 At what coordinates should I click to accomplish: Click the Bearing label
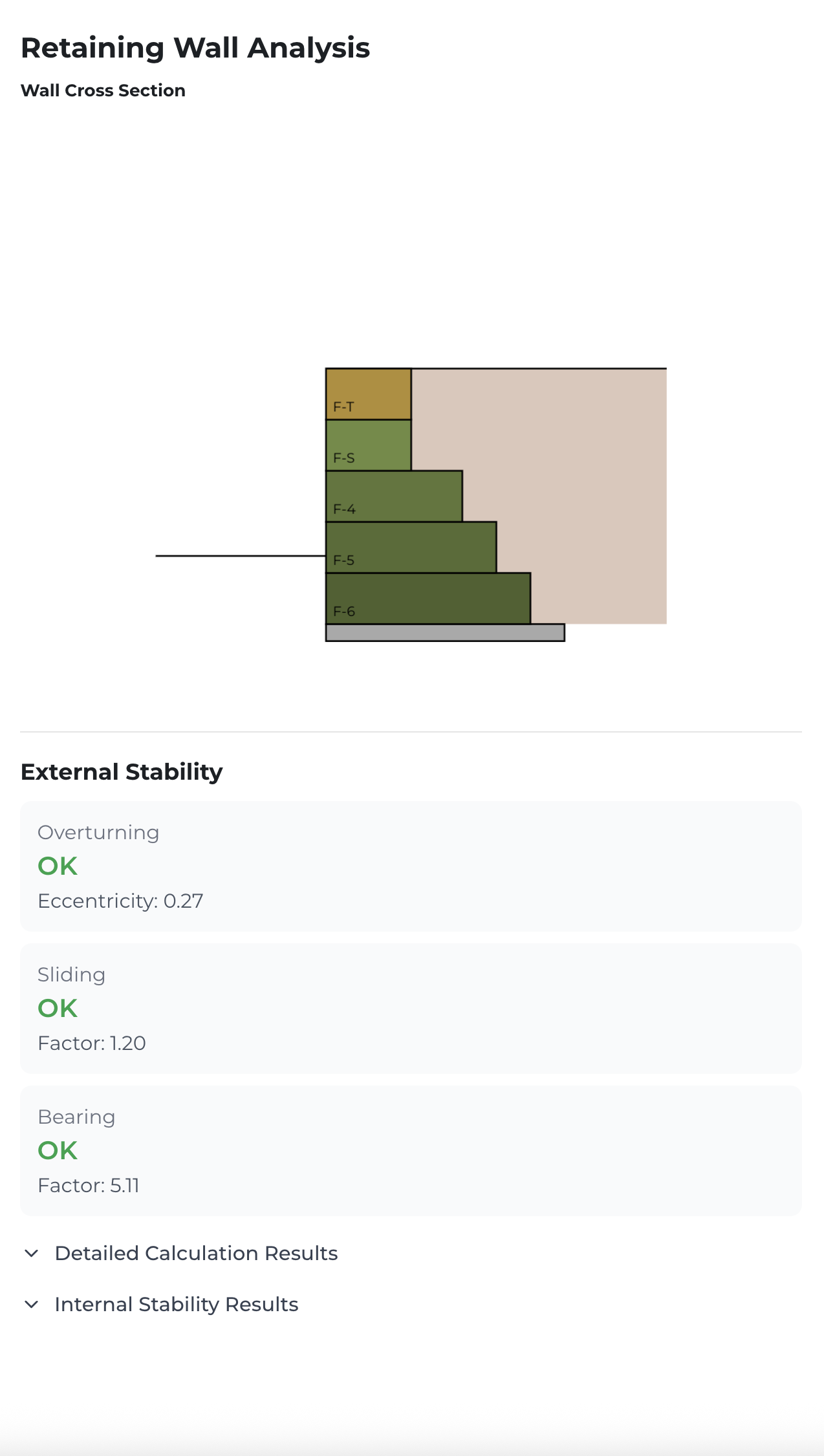coord(76,1117)
